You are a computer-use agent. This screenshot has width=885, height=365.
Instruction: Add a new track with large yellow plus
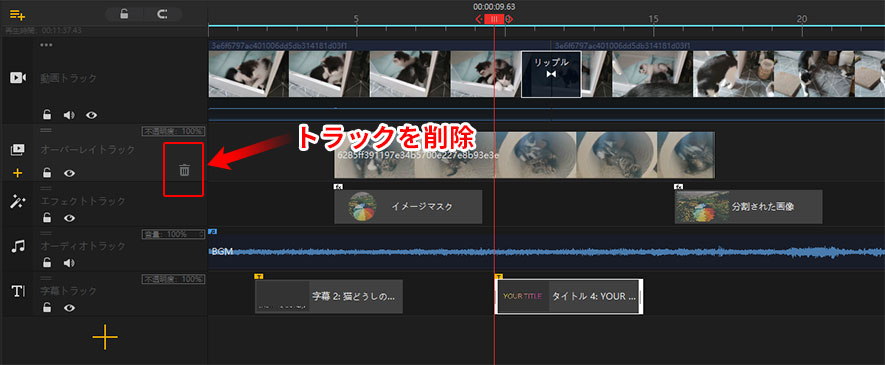point(105,337)
